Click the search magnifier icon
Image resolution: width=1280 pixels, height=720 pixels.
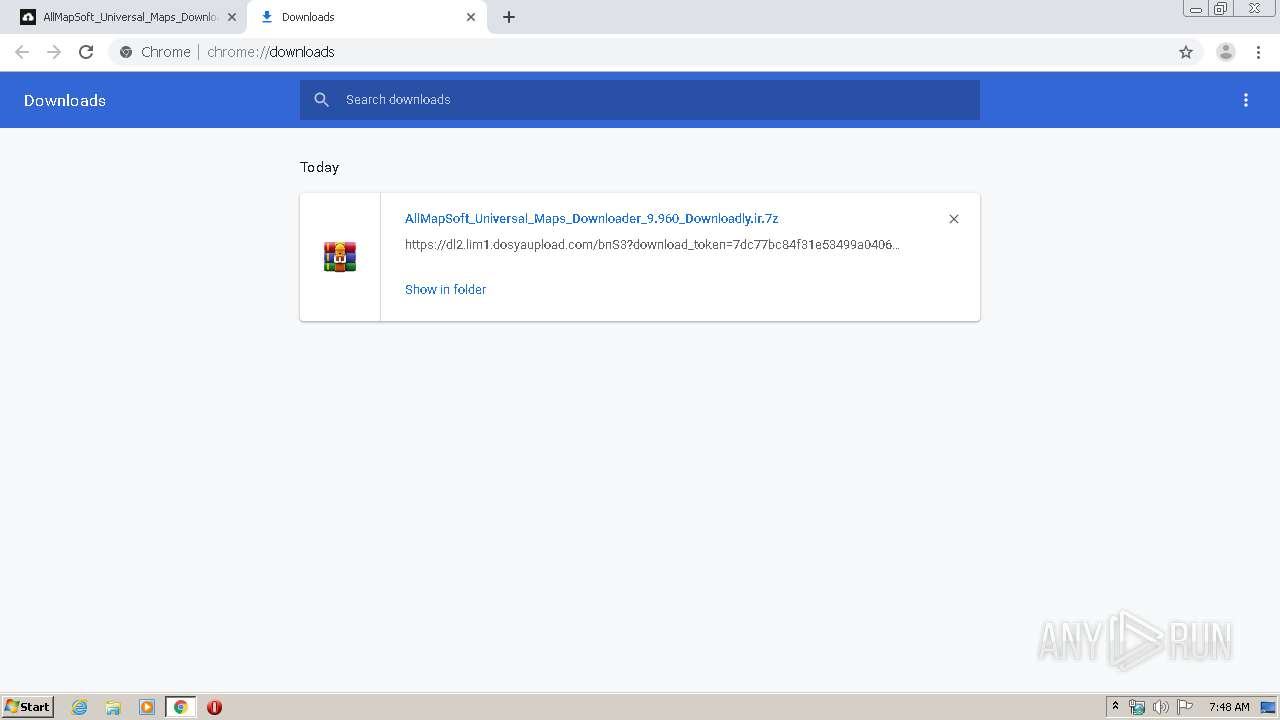(x=321, y=99)
